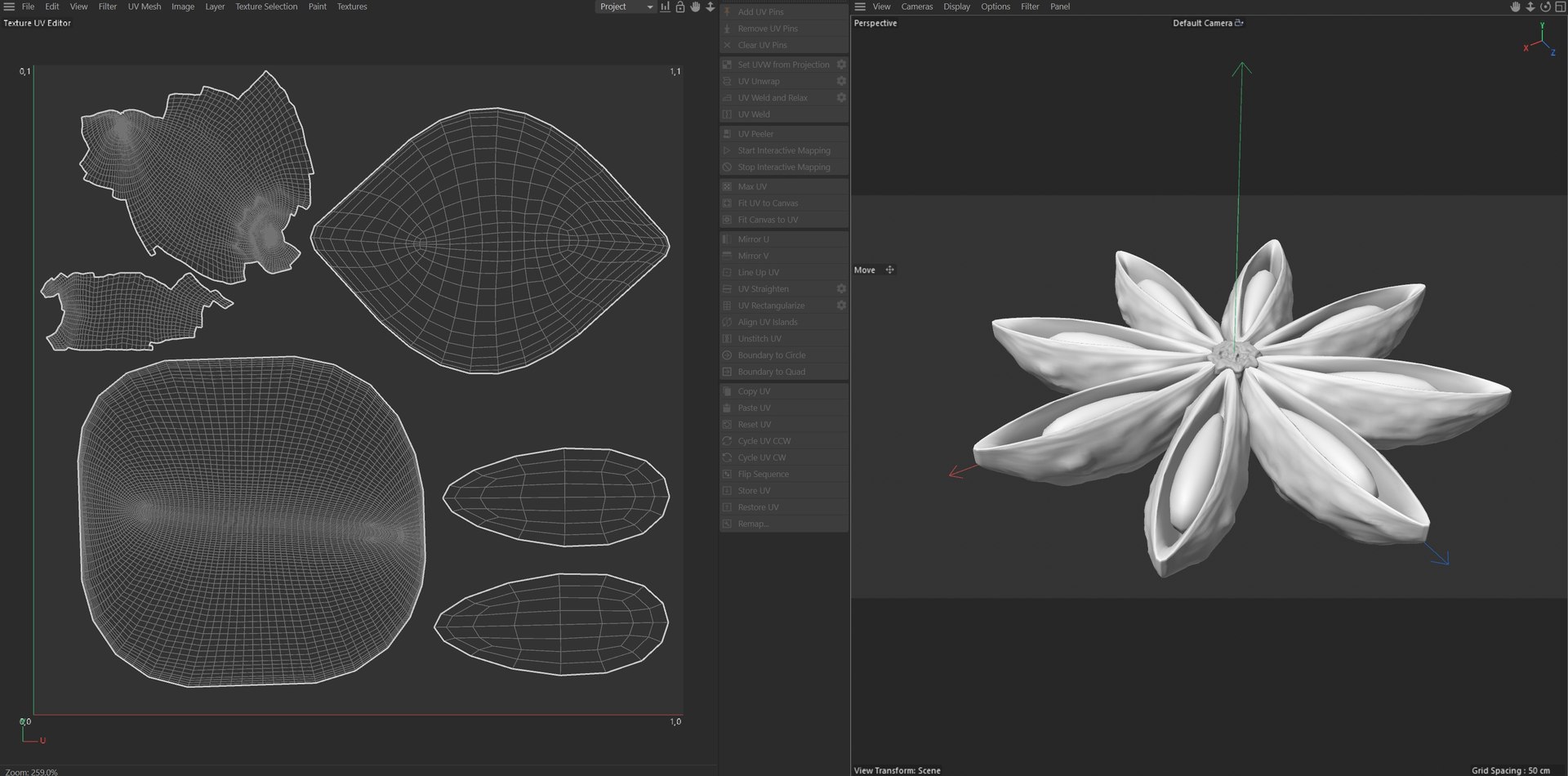Open Set UVW from Projection settings gear
Viewport: 1568px width, 776px height.
point(841,65)
